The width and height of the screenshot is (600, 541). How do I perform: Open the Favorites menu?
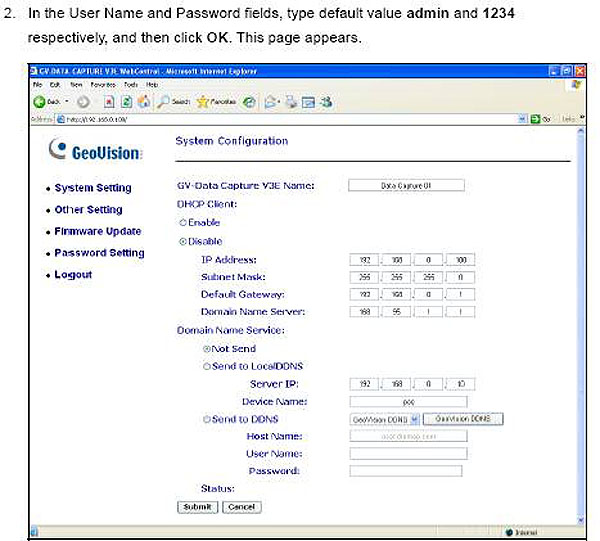pyautogui.click(x=103, y=85)
